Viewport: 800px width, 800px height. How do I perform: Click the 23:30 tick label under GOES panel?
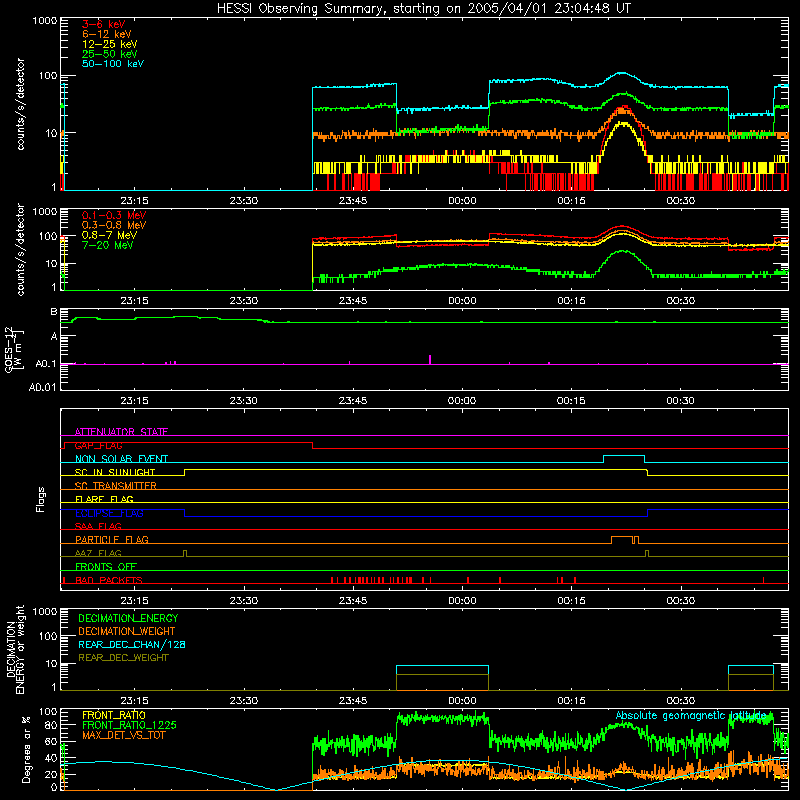point(244,401)
